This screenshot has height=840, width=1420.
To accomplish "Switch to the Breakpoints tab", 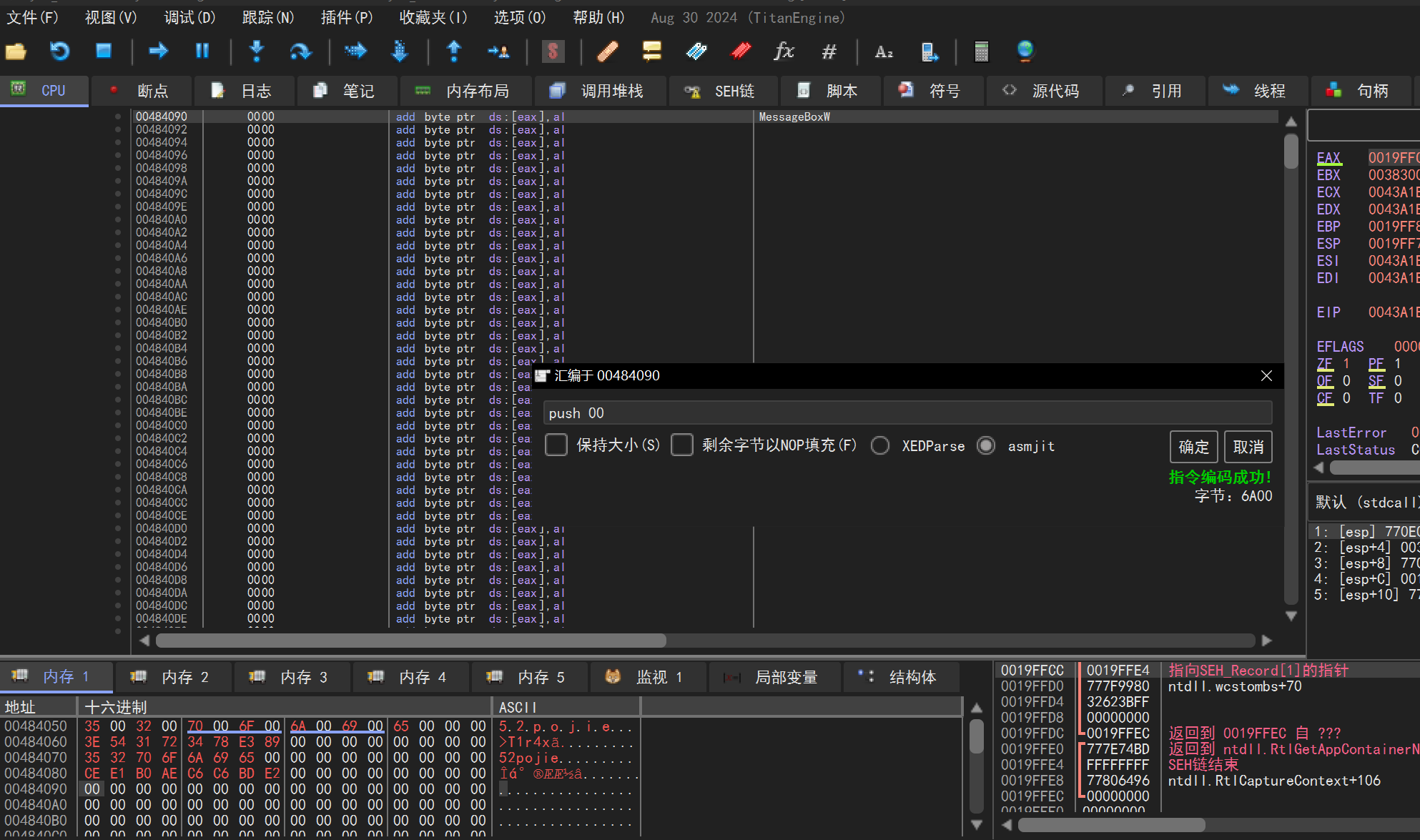I will tap(141, 91).
